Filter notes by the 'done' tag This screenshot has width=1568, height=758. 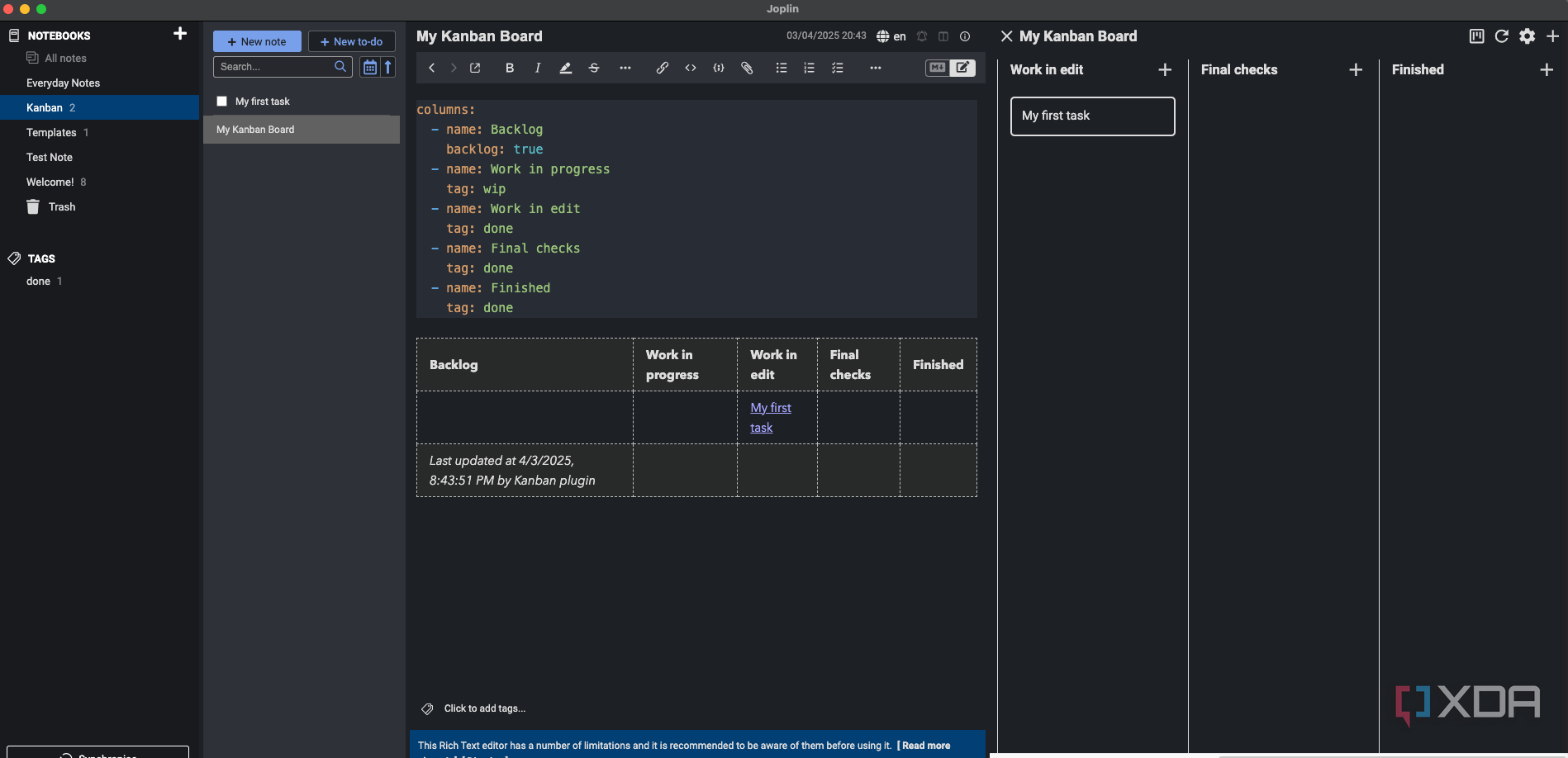click(x=38, y=282)
